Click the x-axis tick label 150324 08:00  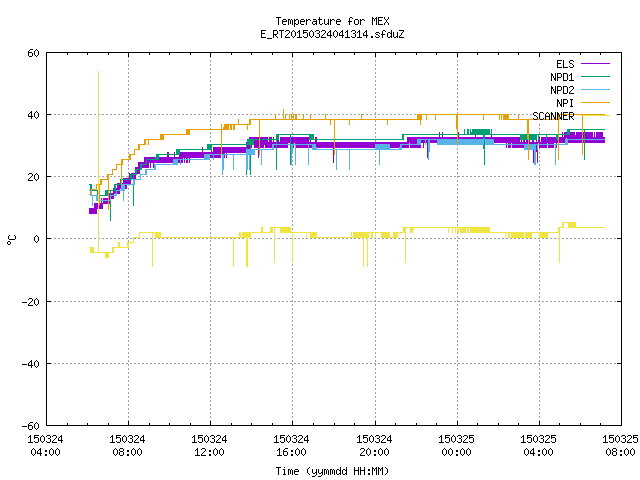[127, 446]
